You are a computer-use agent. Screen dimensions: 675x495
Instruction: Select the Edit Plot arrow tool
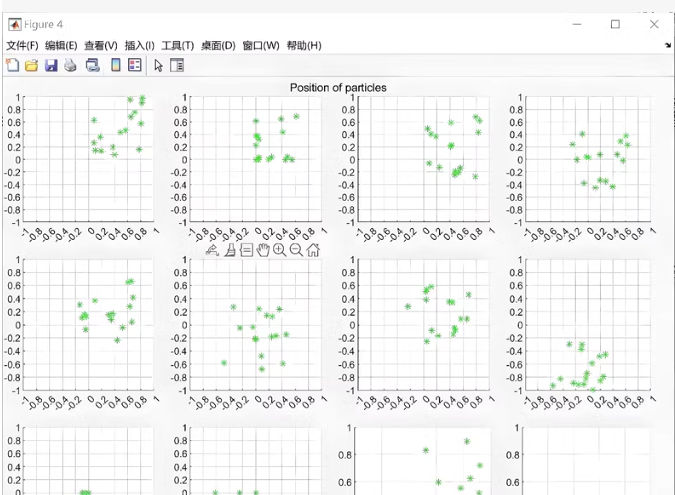pyautogui.click(x=158, y=65)
